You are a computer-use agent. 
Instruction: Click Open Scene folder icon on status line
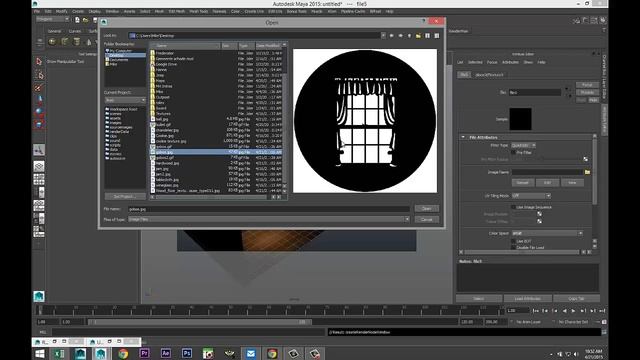[86, 20]
